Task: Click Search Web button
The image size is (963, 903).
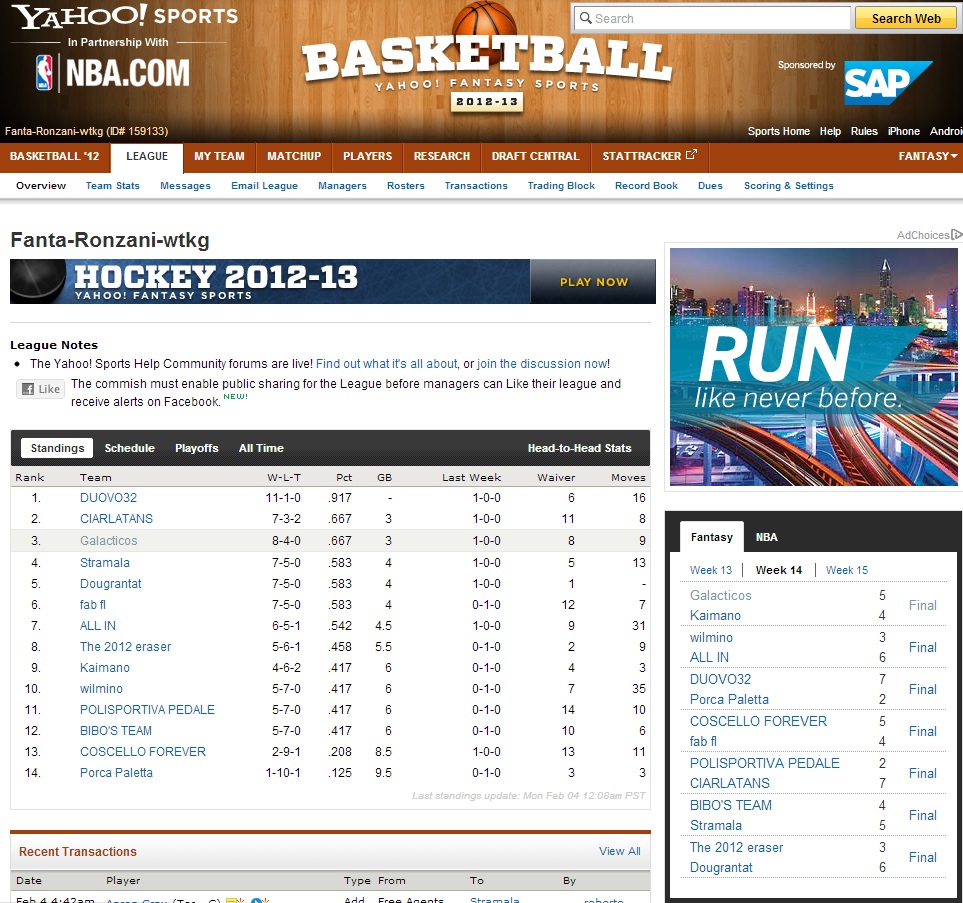Action: tap(905, 18)
